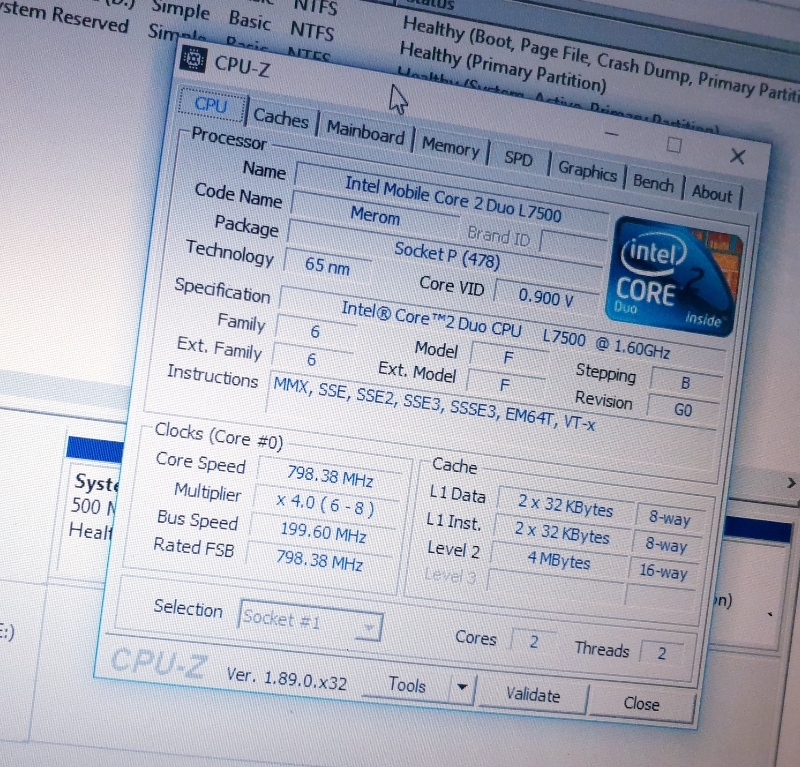Image resolution: width=800 pixels, height=767 pixels.
Task: Click the Core Speed value field
Action: click(x=329, y=472)
